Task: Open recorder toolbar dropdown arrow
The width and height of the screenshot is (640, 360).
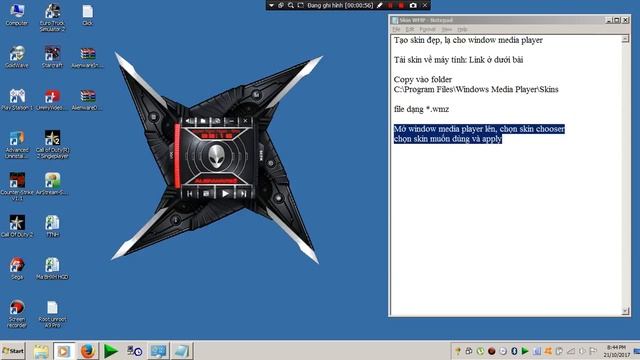Action: 271,5
